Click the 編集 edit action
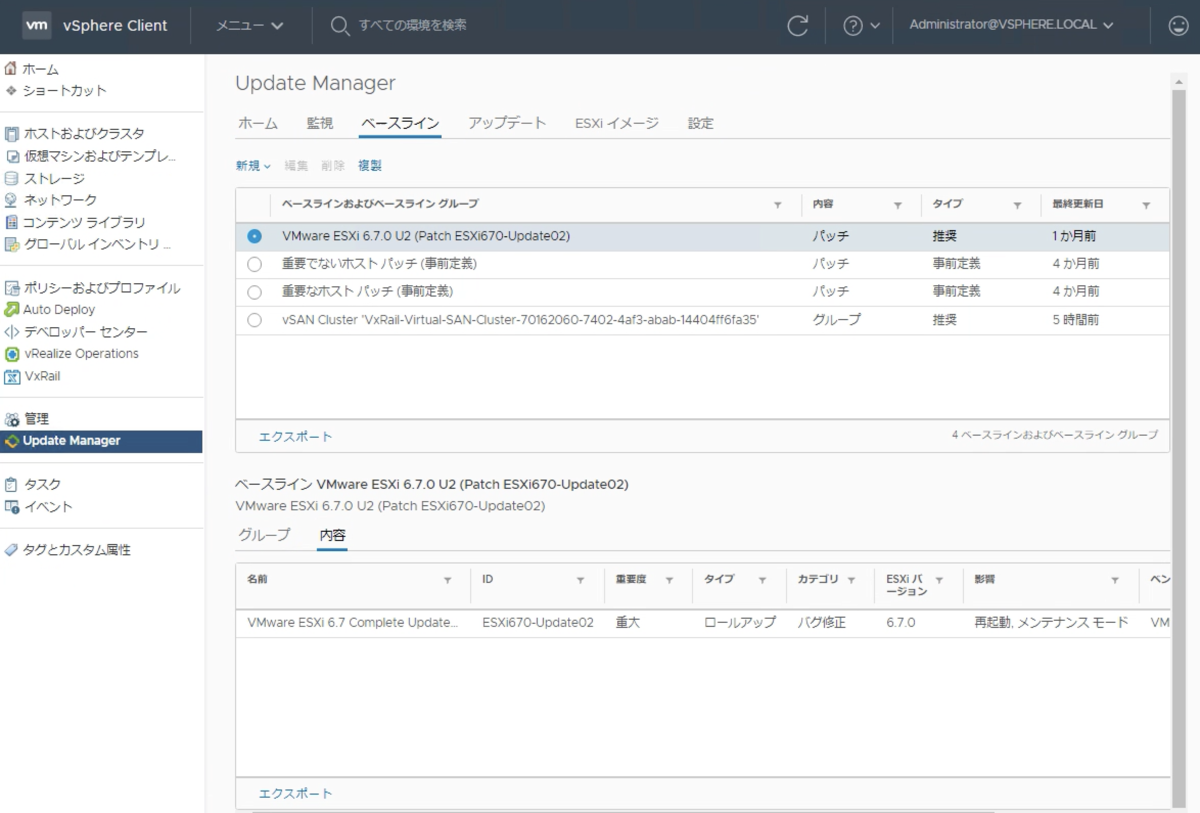 pyautogui.click(x=297, y=166)
